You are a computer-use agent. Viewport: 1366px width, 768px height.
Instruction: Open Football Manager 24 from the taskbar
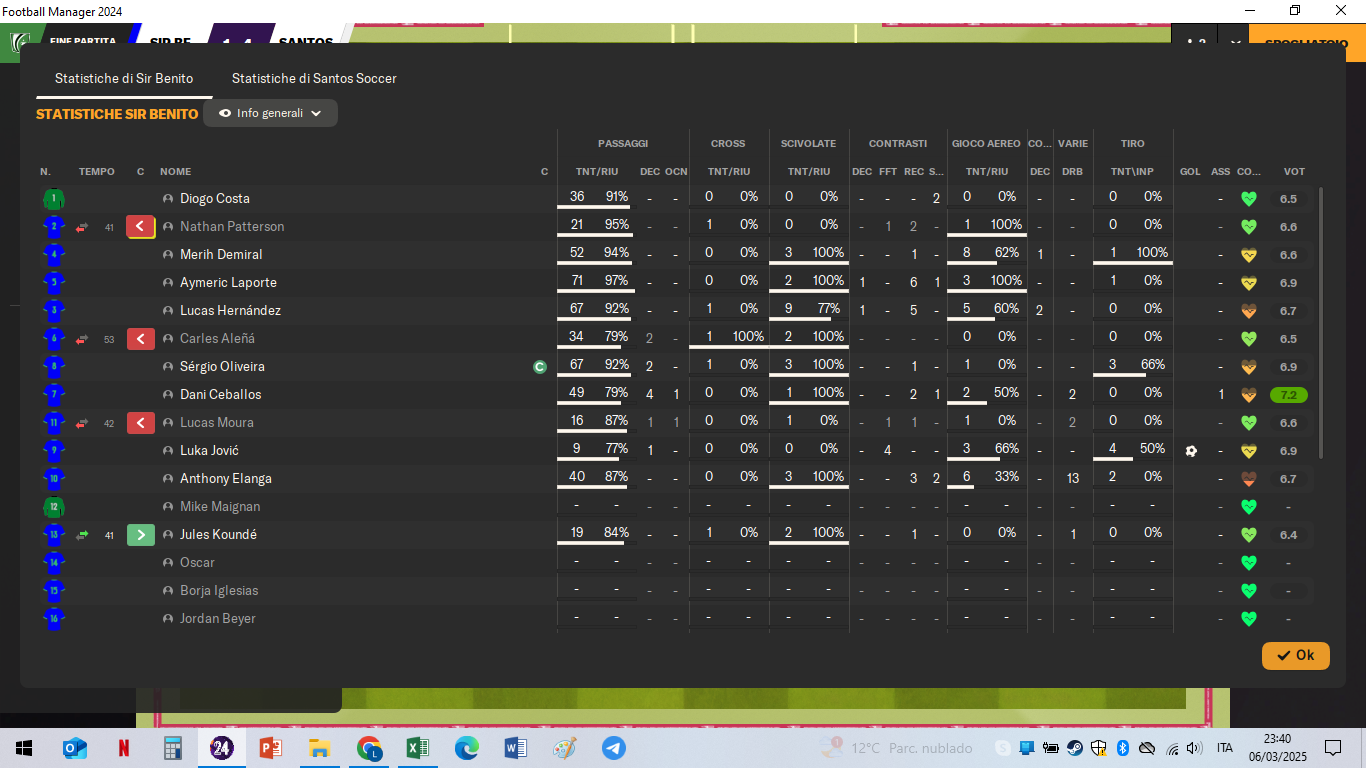[x=222, y=747]
